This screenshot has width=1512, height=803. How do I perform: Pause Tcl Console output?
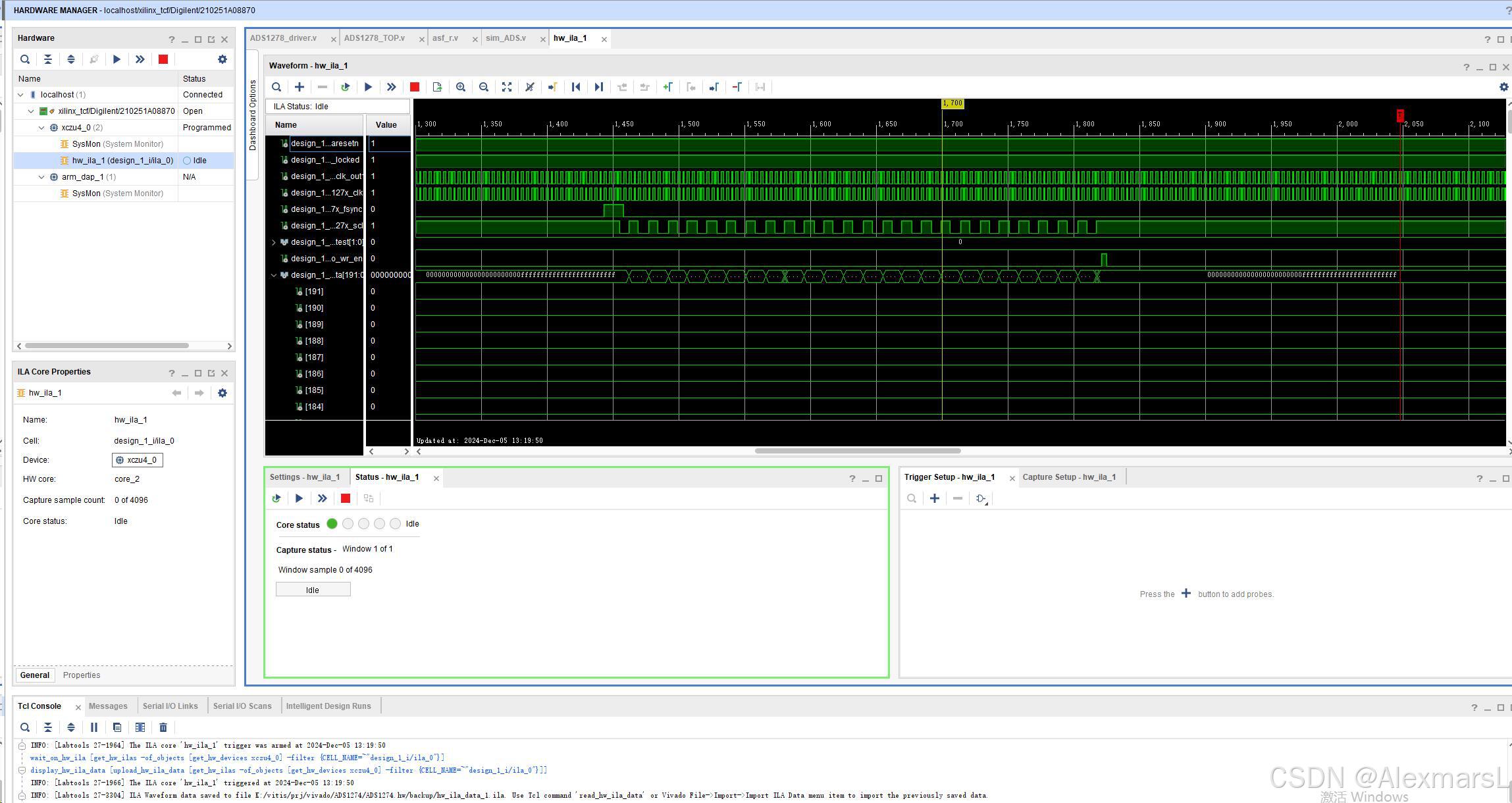94,727
